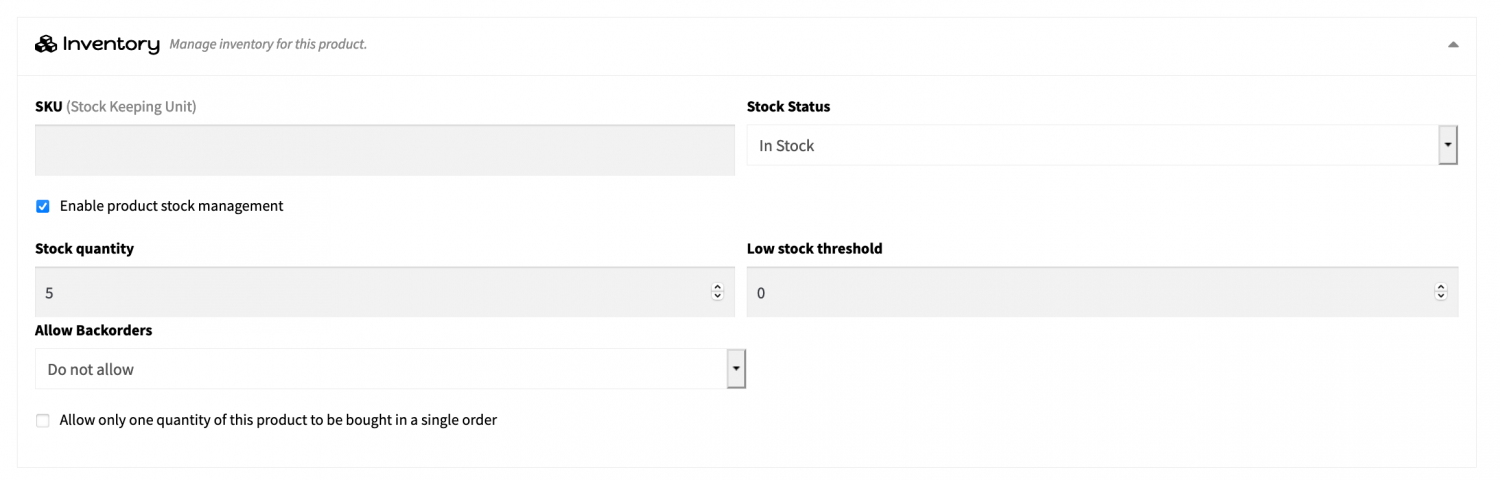
Task: Uncheck Enable product stock management checkbox
Action: 42,206
